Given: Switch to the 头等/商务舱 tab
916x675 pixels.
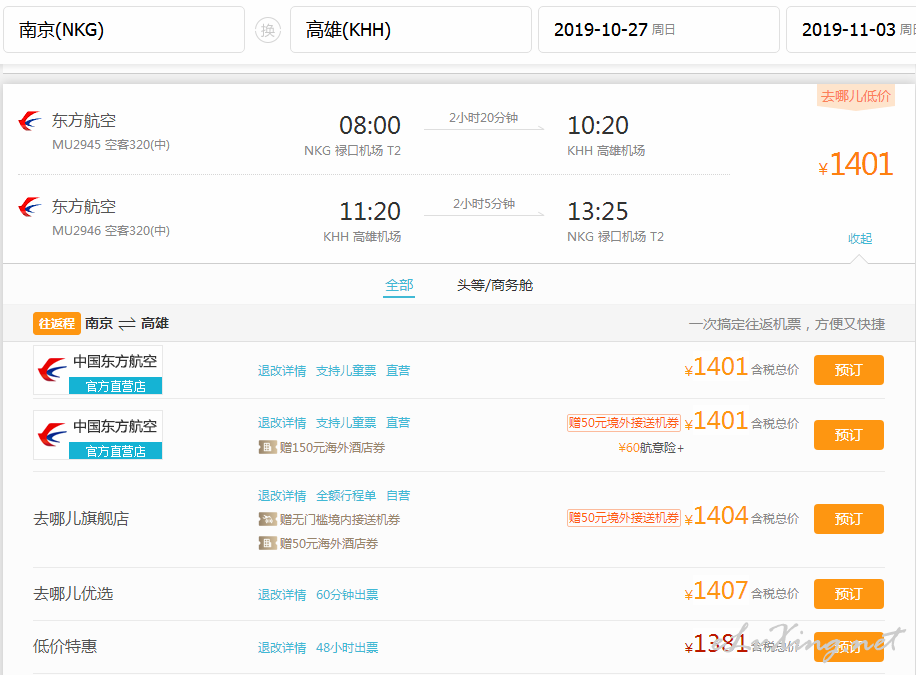Looking at the screenshot, I should point(495,285).
